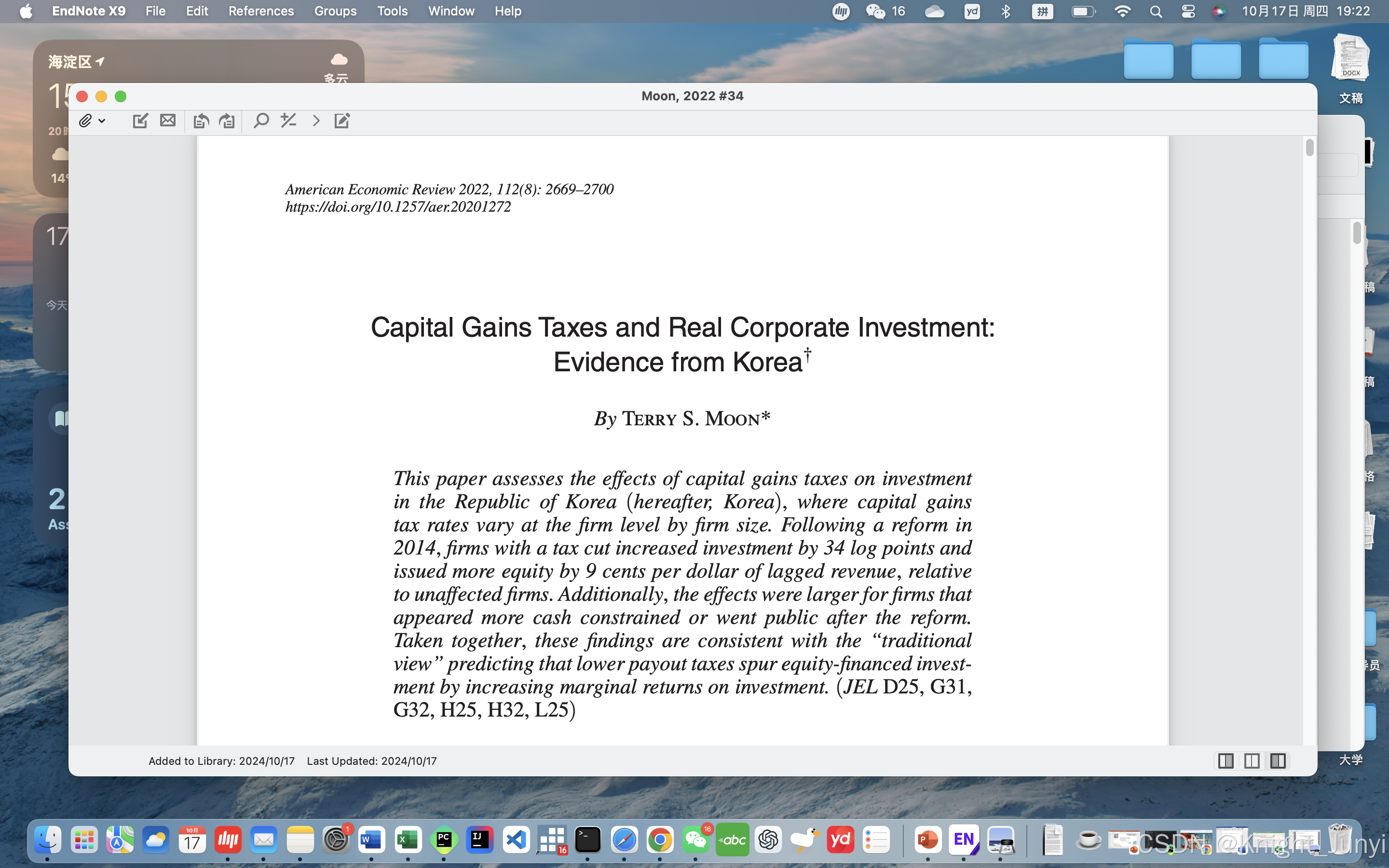Click the right chevron in toolbar
The width and height of the screenshot is (1389, 868).
[316, 121]
